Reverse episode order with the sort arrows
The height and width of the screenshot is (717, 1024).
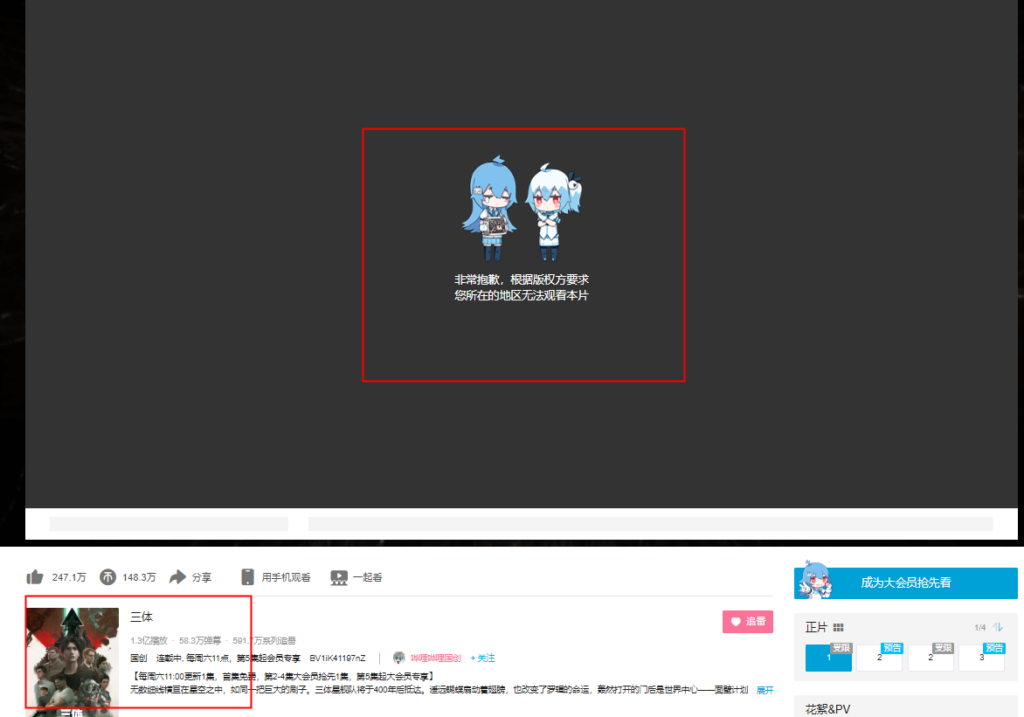(997, 627)
